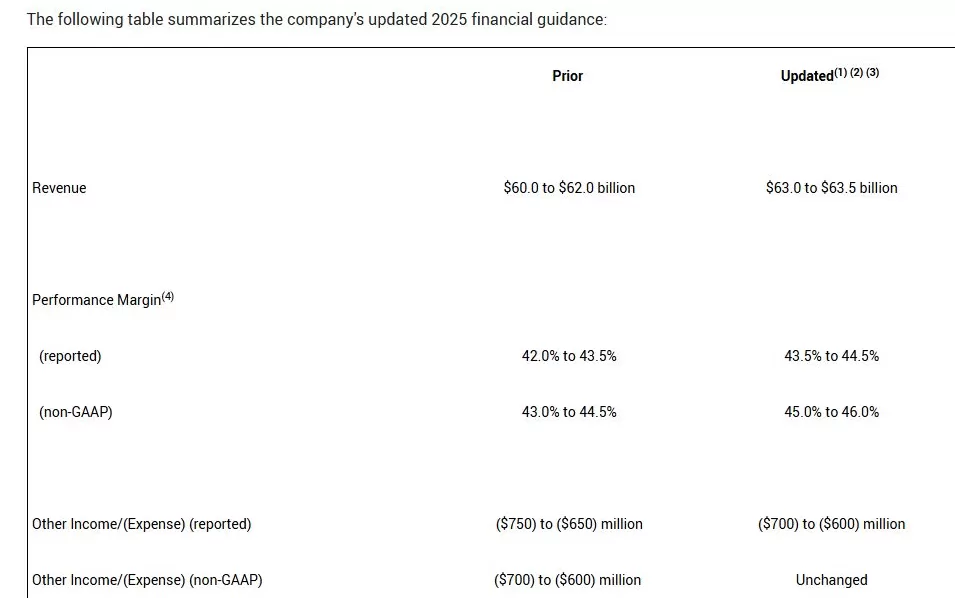
Task: Select updated revenue $63.0 to $63.5 billion
Action: pos(831,188)
